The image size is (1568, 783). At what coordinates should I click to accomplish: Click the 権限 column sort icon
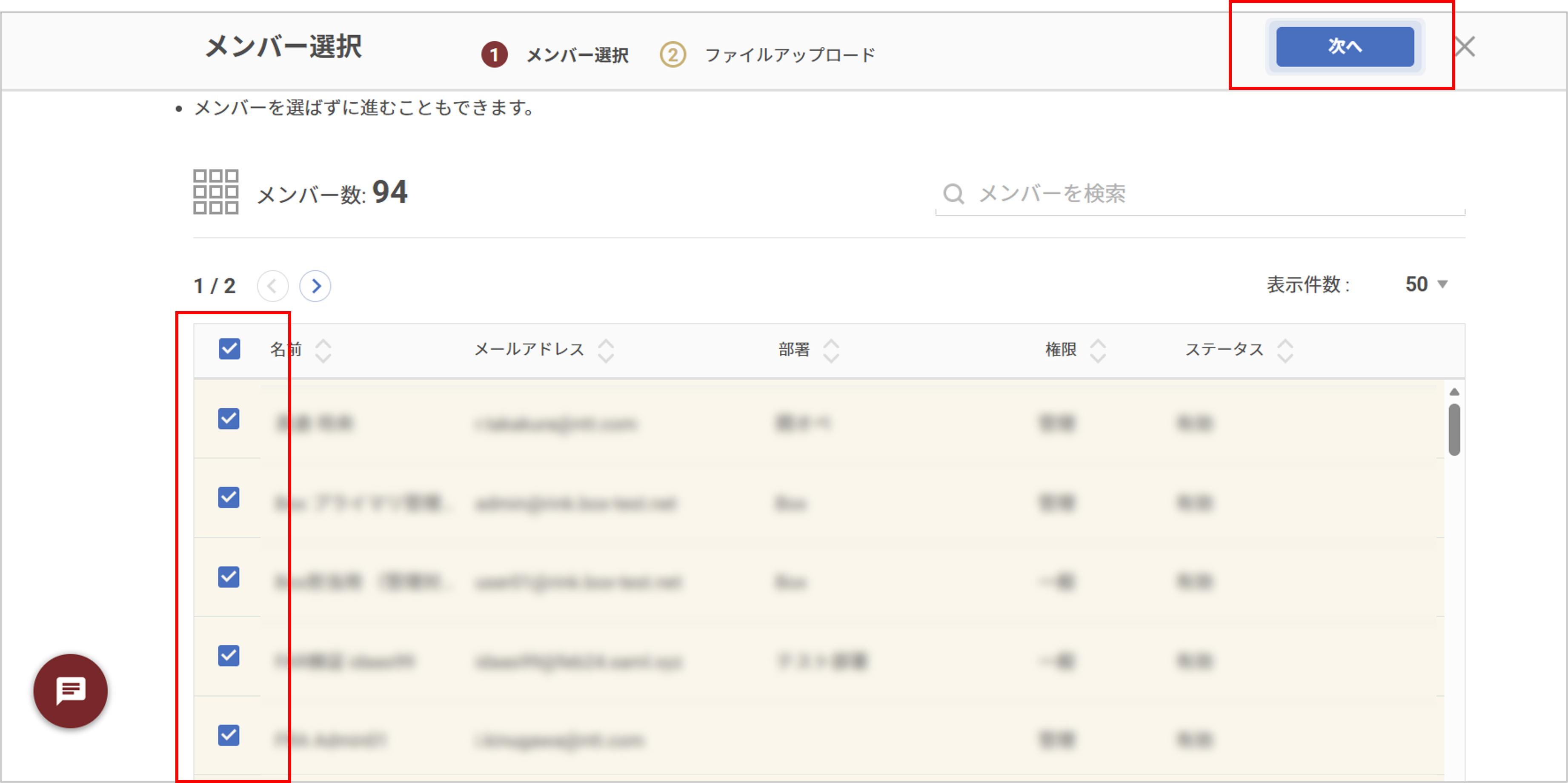pyautogui.click(x=1099, y=350)
